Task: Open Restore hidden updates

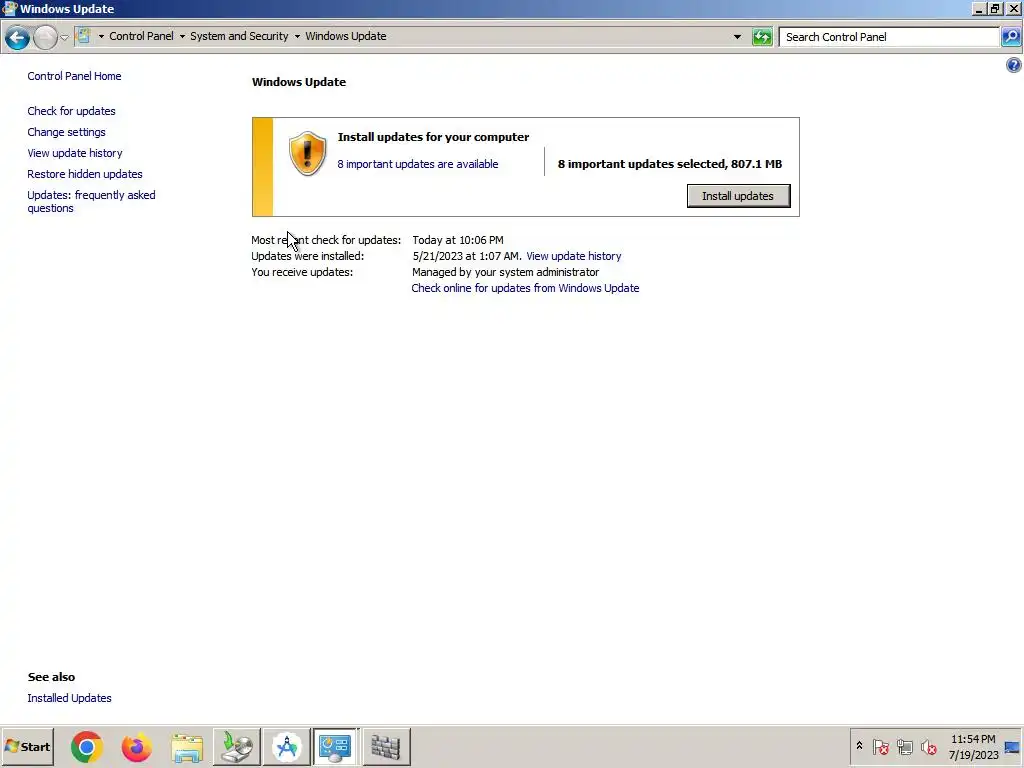Action: pos(85,174)
